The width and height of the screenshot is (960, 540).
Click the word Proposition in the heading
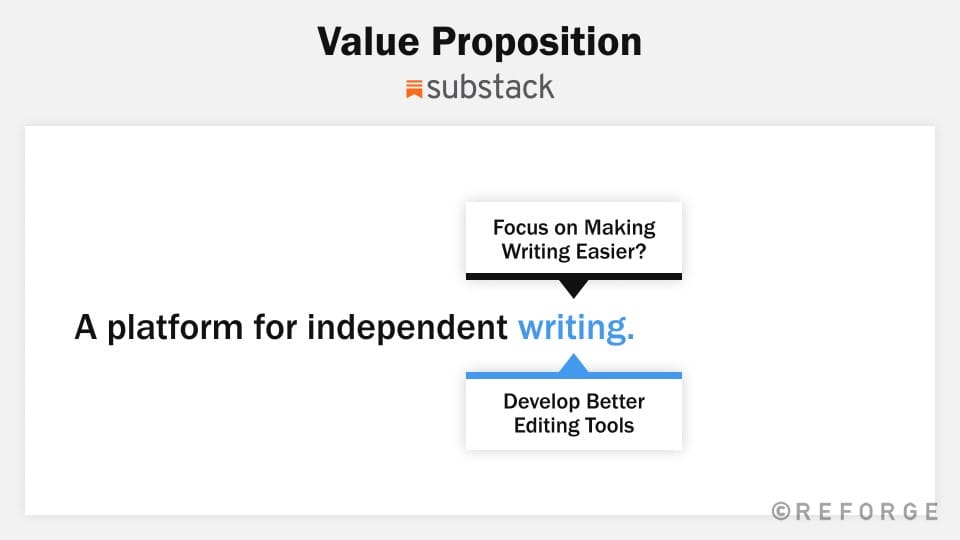536,42
